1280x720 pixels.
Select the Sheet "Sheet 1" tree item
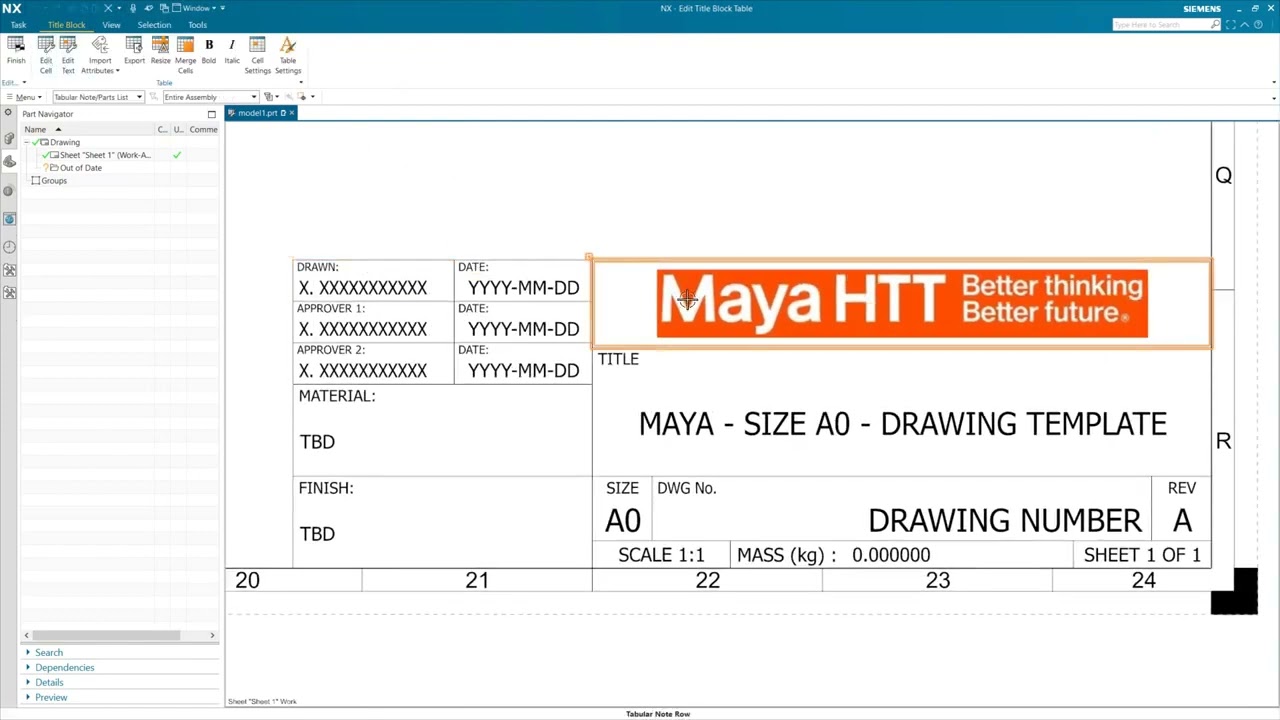(104, 155)
